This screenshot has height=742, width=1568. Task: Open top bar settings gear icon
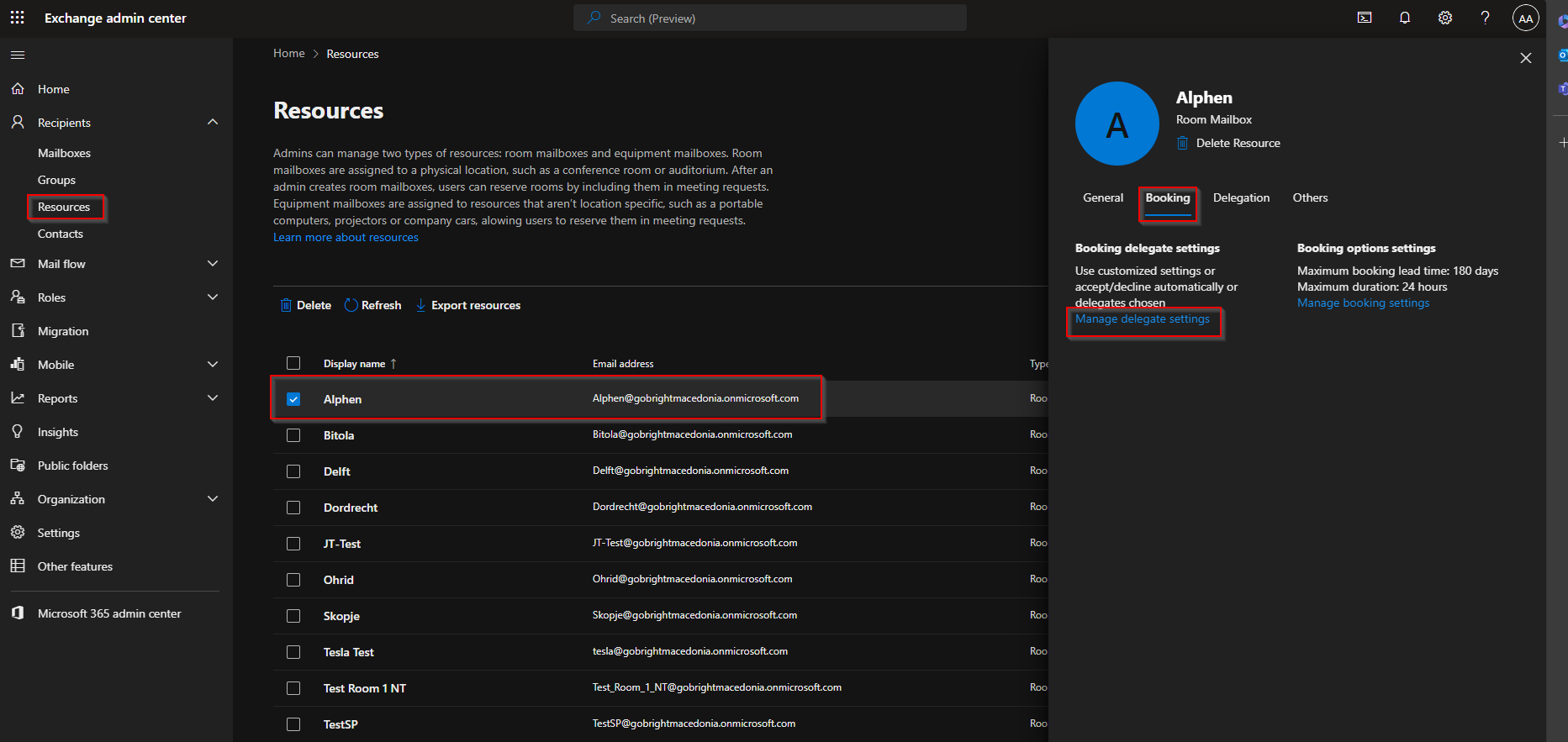1445,18
